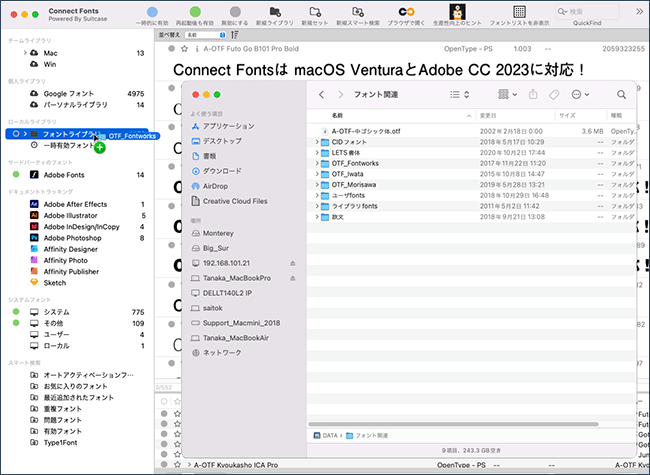Image resolution: width=650 pixels, height=475 pixels.
Task: Click the permanent activate green toolbar button
Action: click(195, 12)
